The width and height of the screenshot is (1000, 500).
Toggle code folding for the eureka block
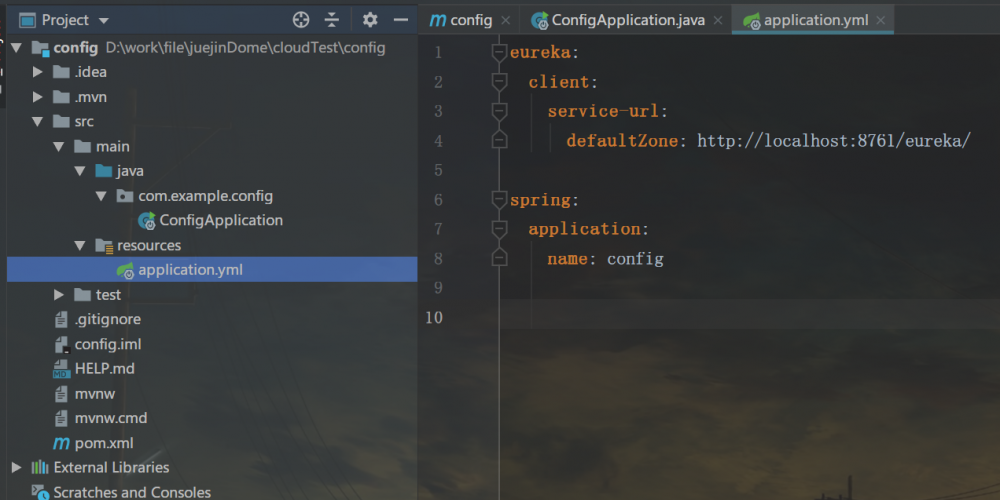tap(499, 52)
